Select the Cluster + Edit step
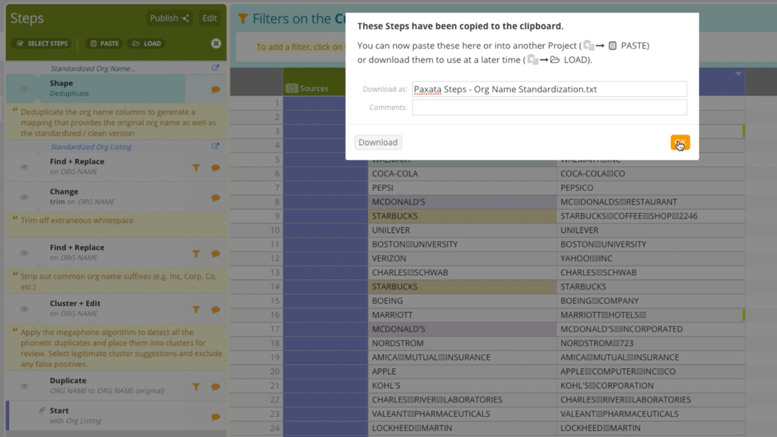The width and height of the screenshot is (777, 437). coord(96,308)
